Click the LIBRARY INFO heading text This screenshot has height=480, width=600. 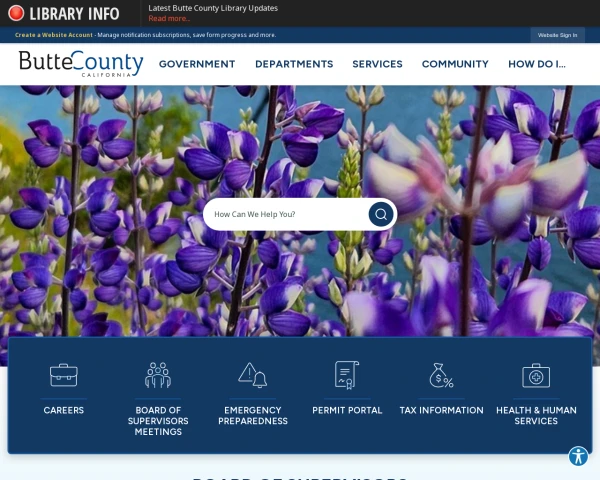coord(74,14)
